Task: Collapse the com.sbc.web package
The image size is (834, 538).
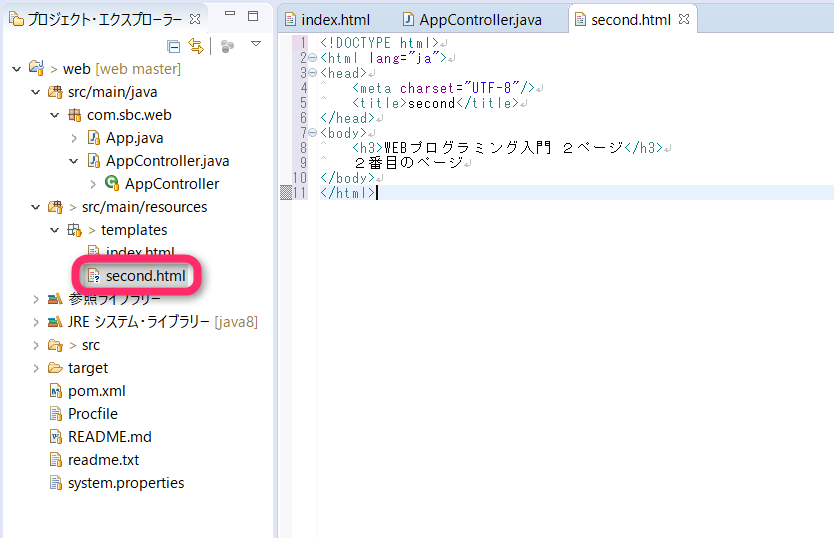Action: pyautogui.click(x=55, y=115)
